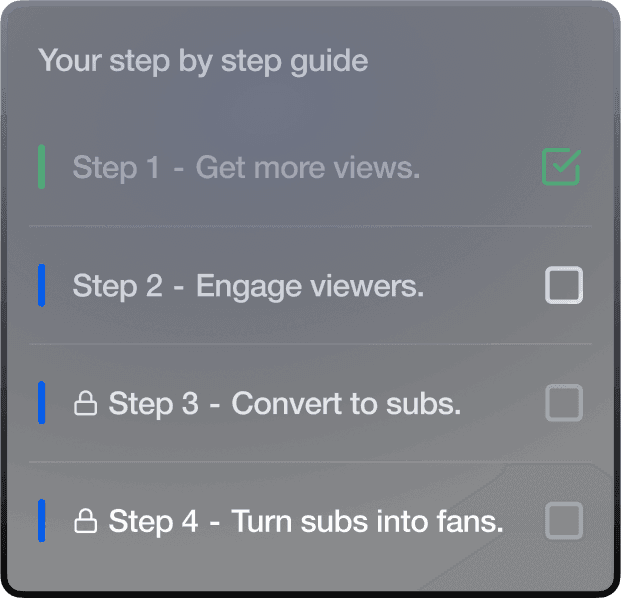The width and height of the screenshot is (621, 598).
Task: Click the green status bar for Step 1
Action: 42,167
